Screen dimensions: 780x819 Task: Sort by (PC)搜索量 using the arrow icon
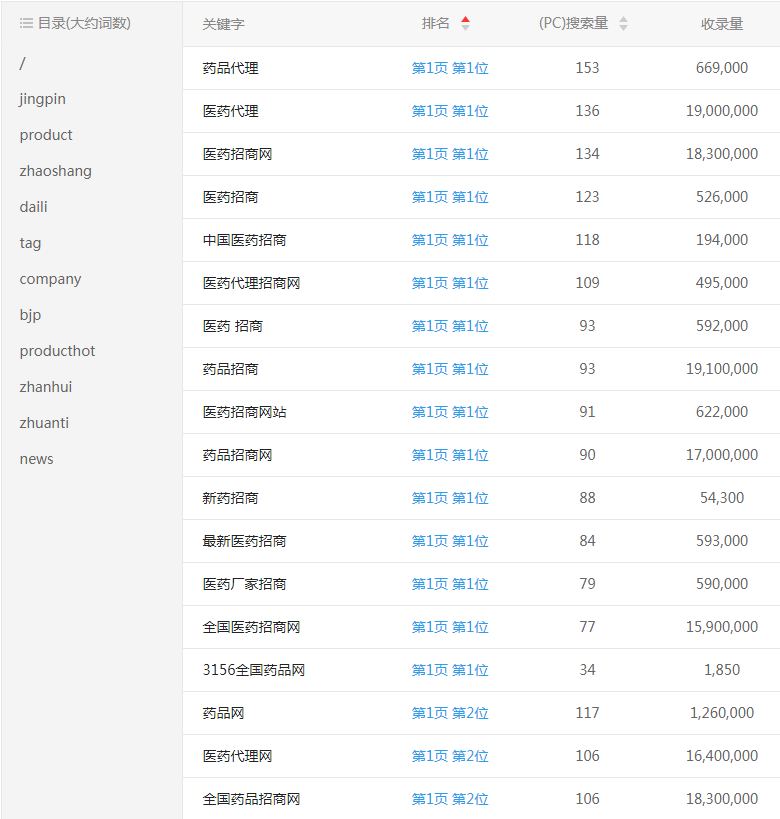(623, 23)
